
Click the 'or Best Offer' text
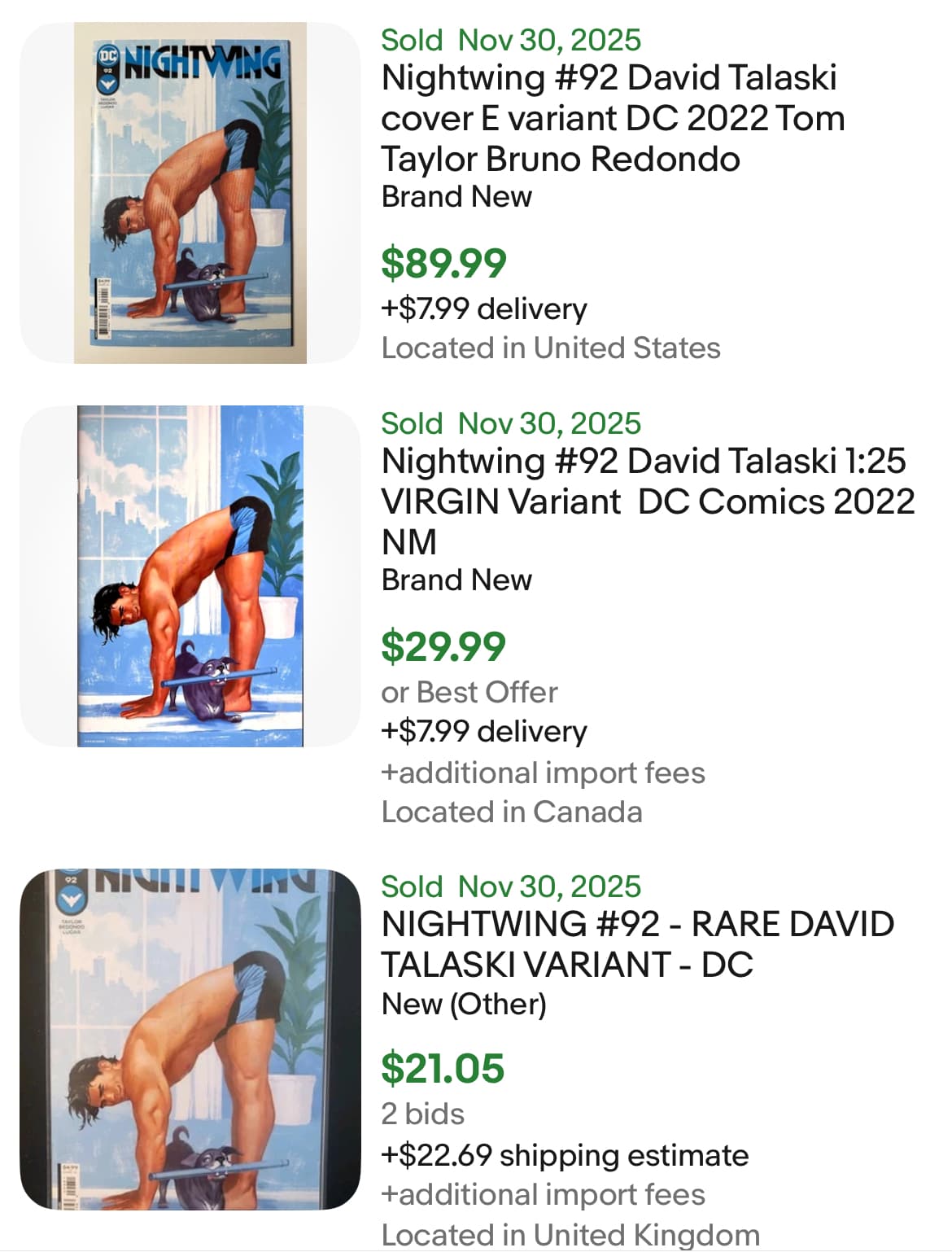click(x=469, y=693)
